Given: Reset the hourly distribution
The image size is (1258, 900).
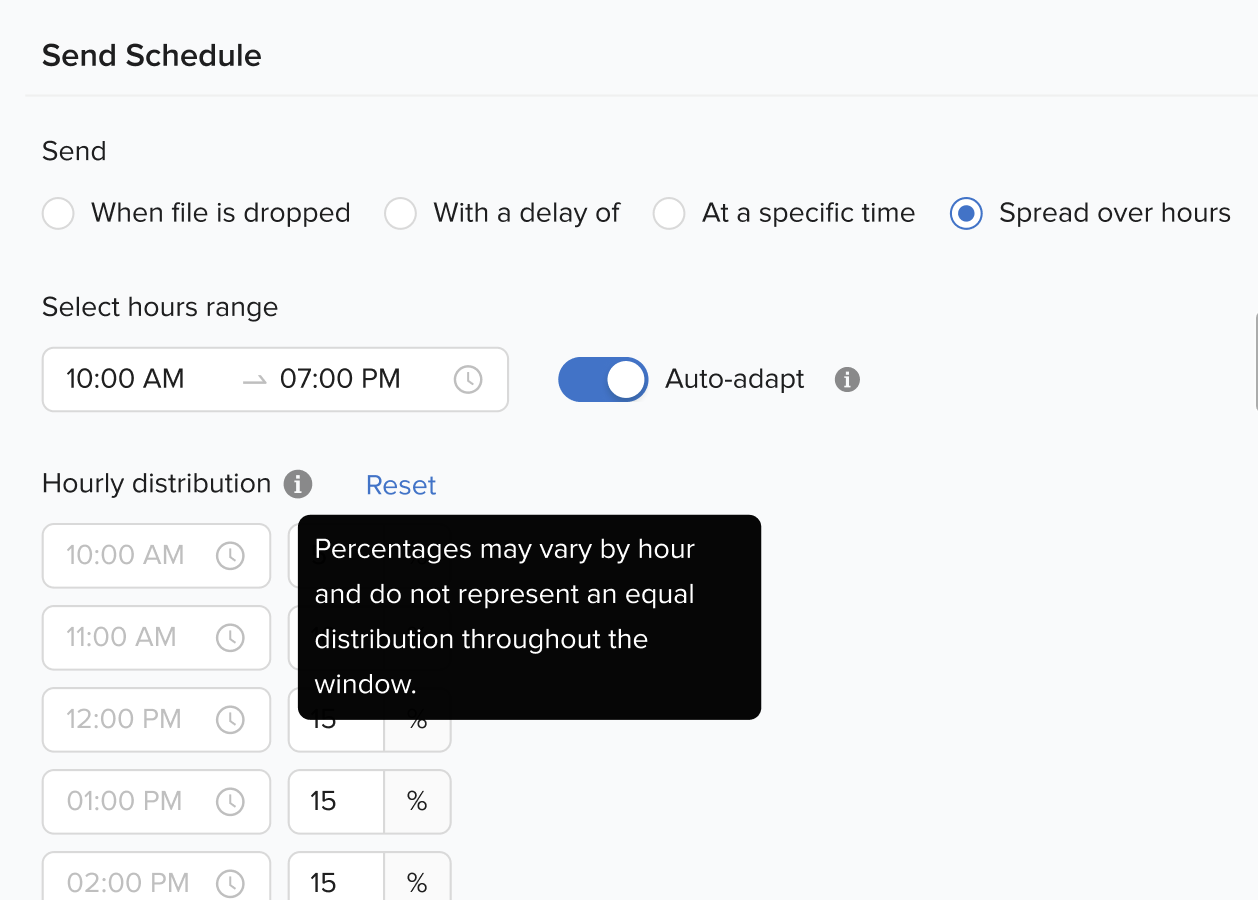Looking at the screenshot, I should pos(401,486).
